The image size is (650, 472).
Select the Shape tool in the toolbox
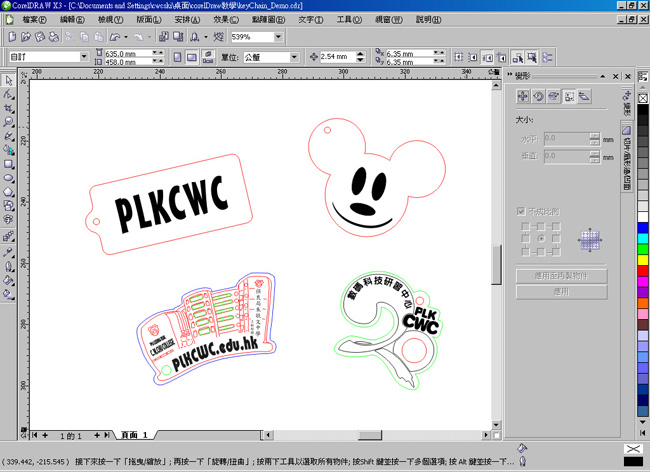[8, 94]
